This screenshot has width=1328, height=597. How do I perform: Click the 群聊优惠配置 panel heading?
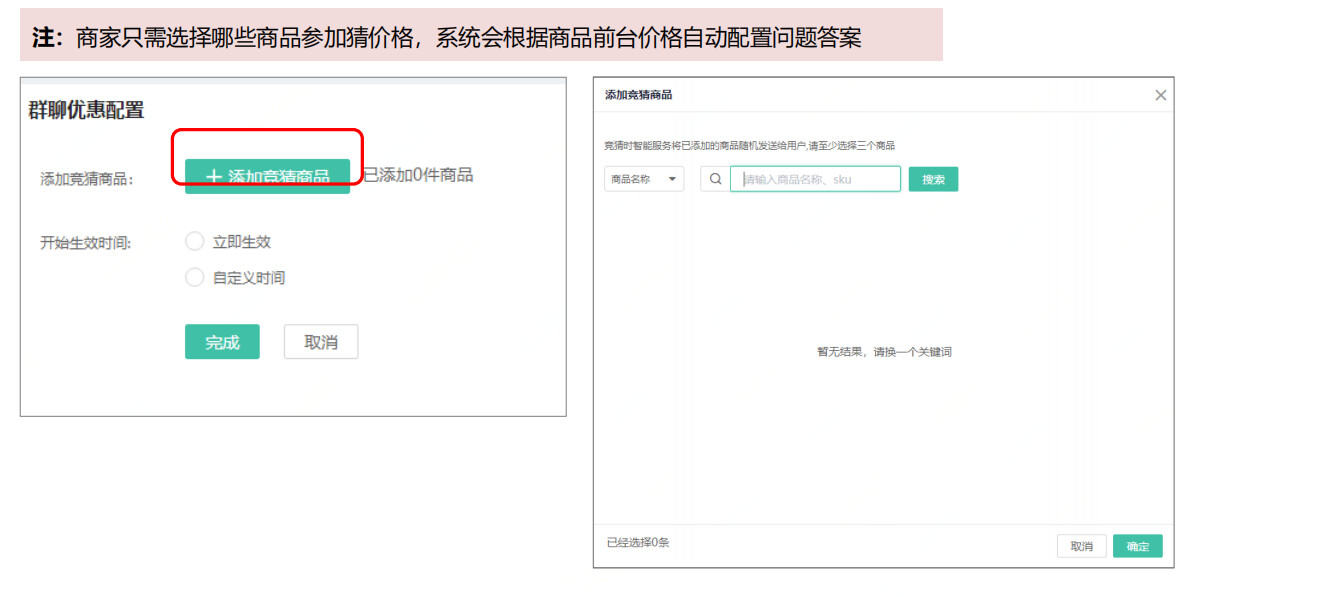pos(86,110)
